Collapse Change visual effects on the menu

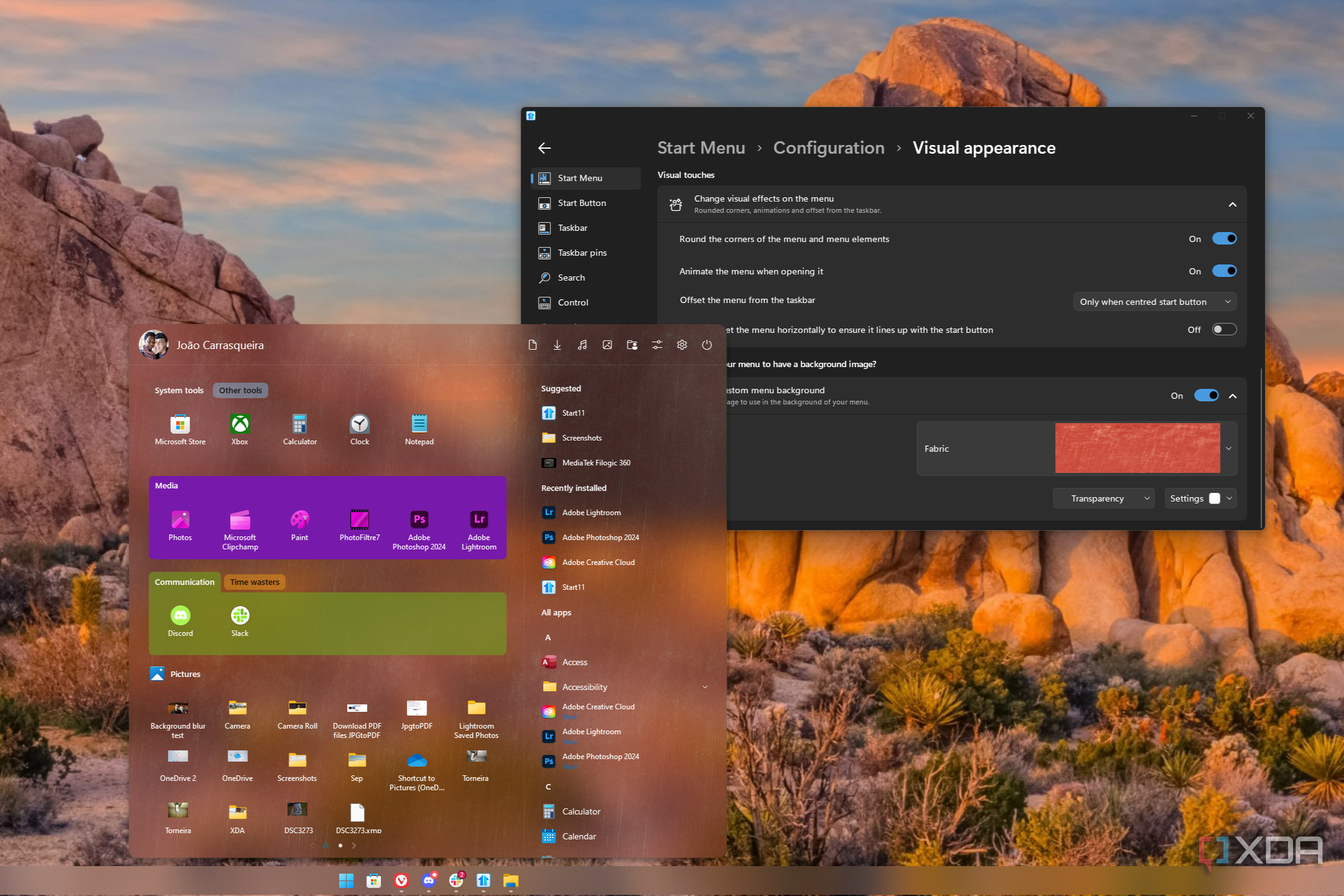point(1232,205)
